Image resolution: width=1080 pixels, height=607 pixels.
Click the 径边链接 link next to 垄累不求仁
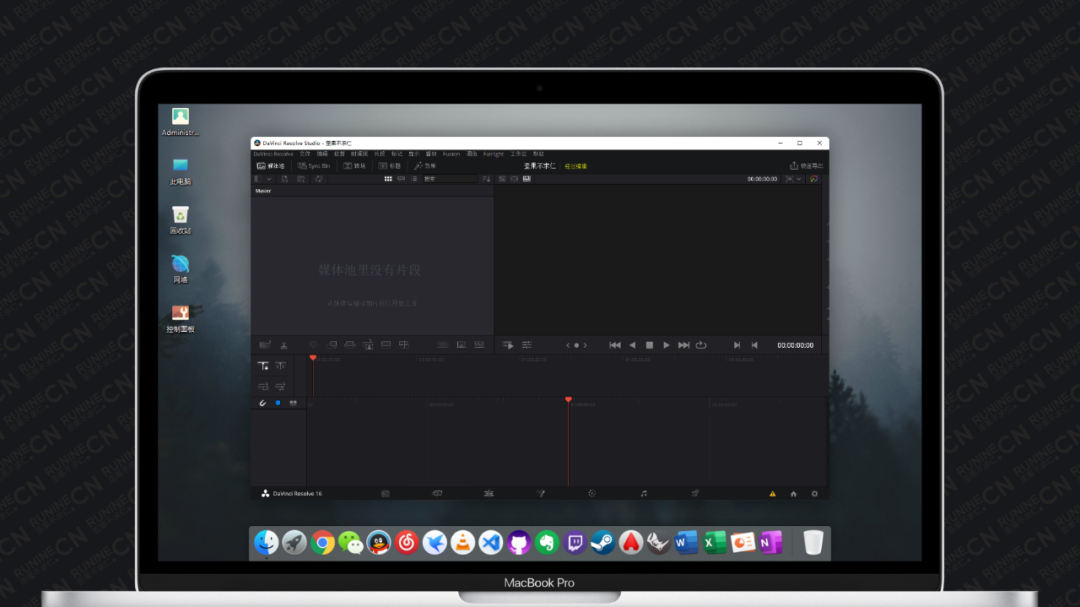[x=577, y=165]
